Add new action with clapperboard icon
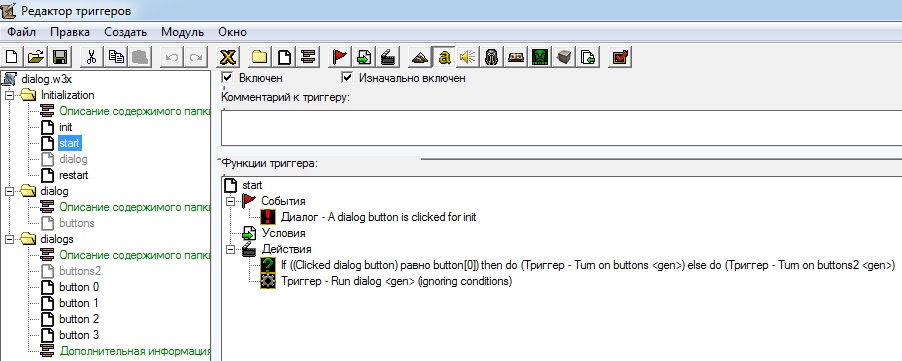The image size is (902, 361). click(x=389, y=57)
